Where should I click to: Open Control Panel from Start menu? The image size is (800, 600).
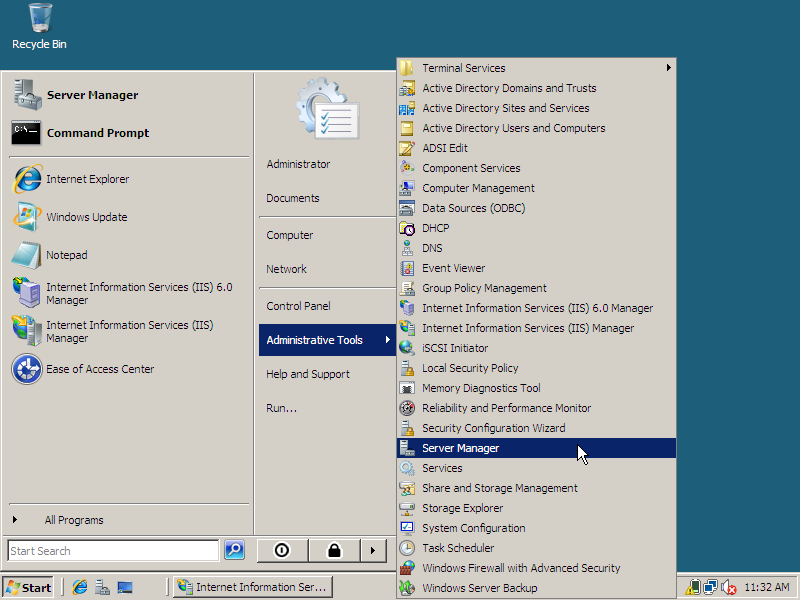[x=327, y=306]
